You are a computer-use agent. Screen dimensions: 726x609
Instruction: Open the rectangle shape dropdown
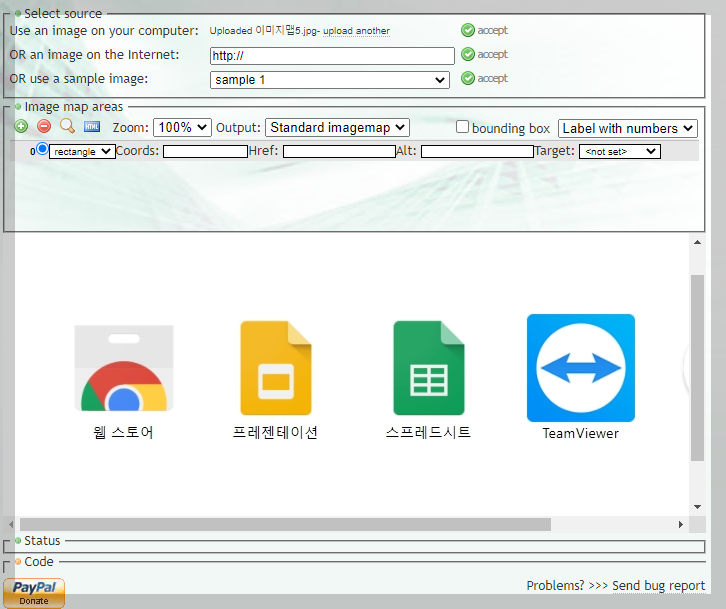click(82, 151)
